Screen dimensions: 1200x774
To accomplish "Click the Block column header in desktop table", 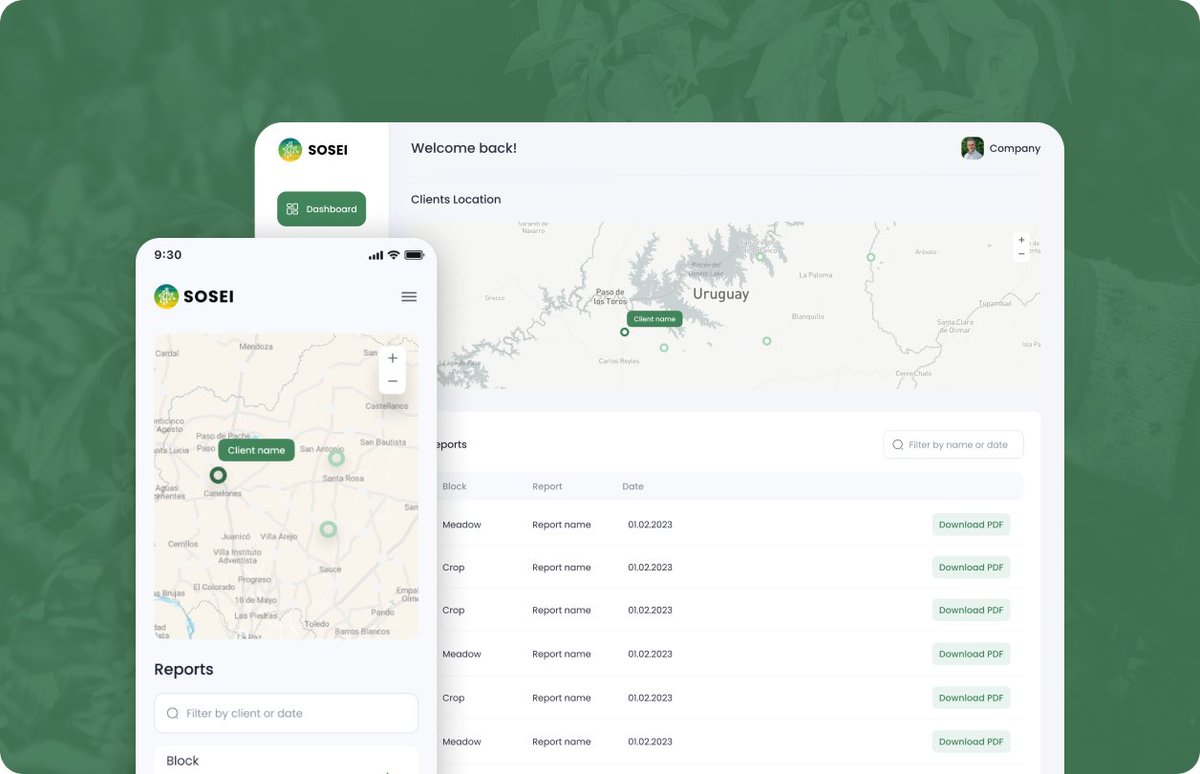I will coord(455,487).
